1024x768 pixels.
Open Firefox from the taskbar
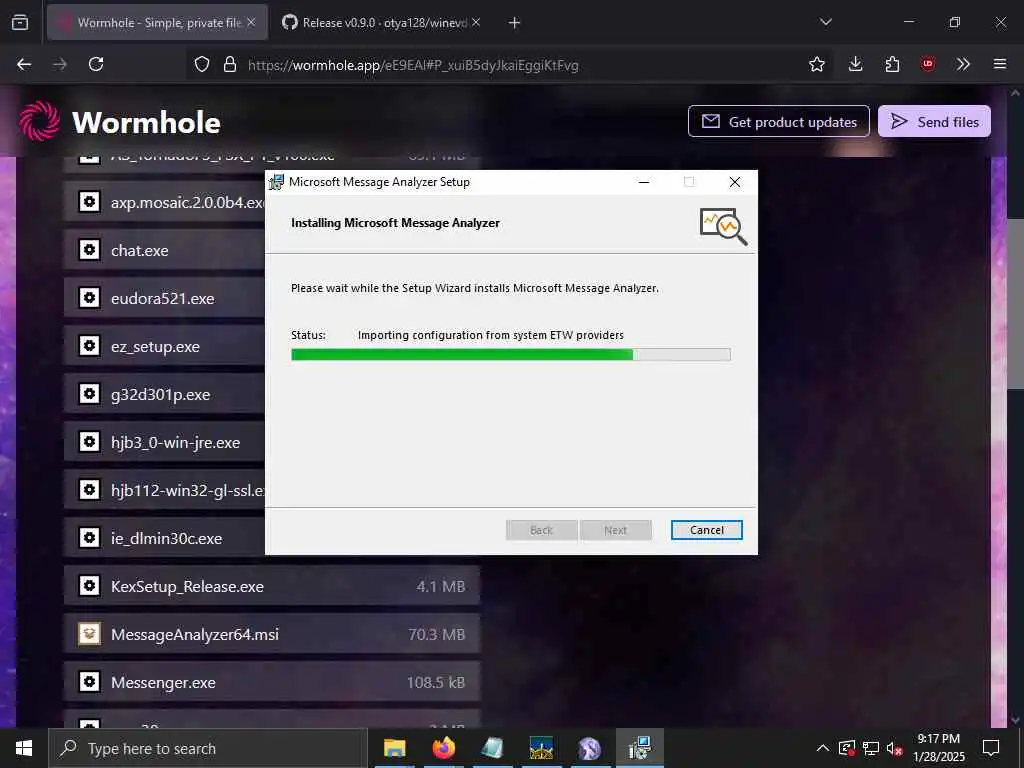443,748
